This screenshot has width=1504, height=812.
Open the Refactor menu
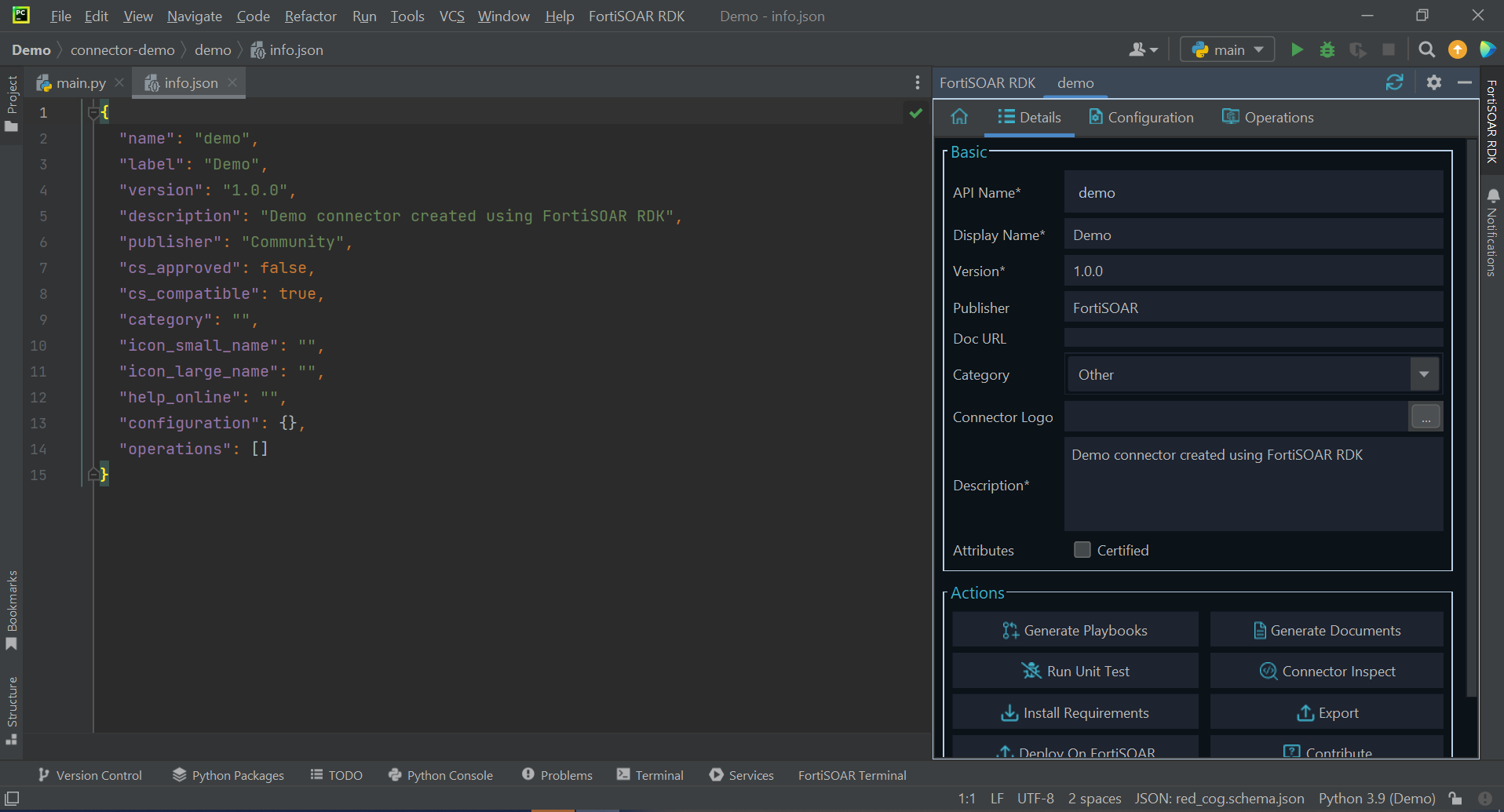click(310, 16)
